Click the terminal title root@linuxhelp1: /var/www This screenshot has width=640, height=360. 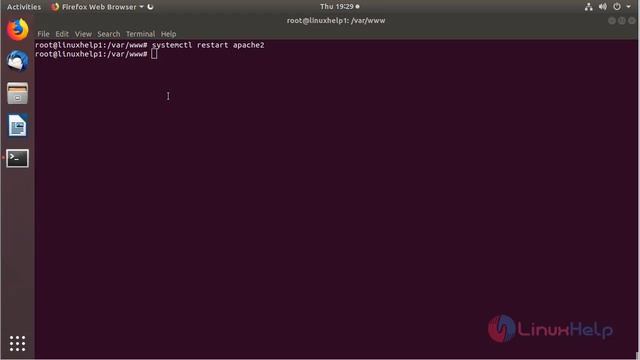coord(336,20)
